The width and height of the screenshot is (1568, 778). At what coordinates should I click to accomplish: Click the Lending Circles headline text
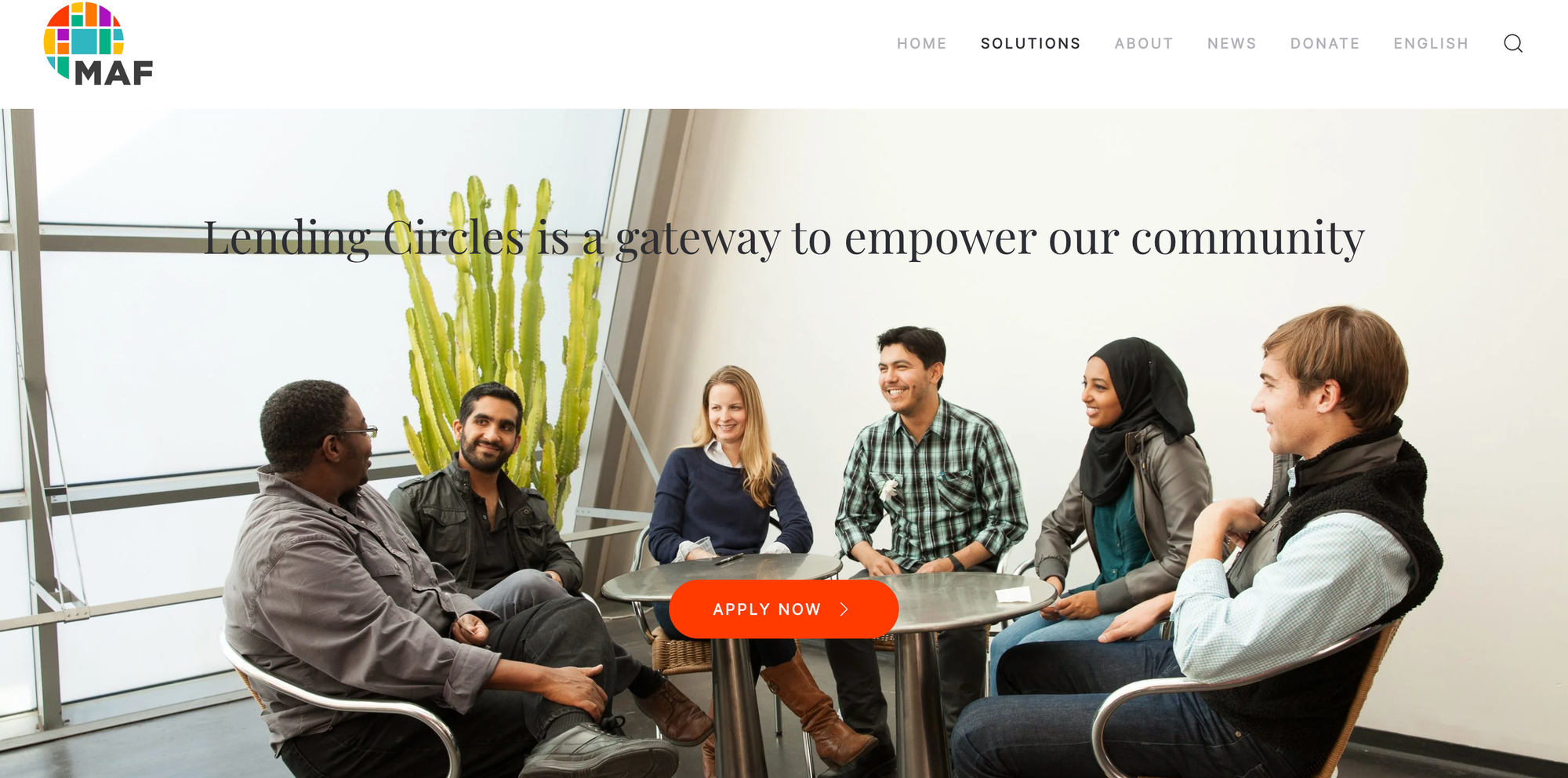[784, 238]
